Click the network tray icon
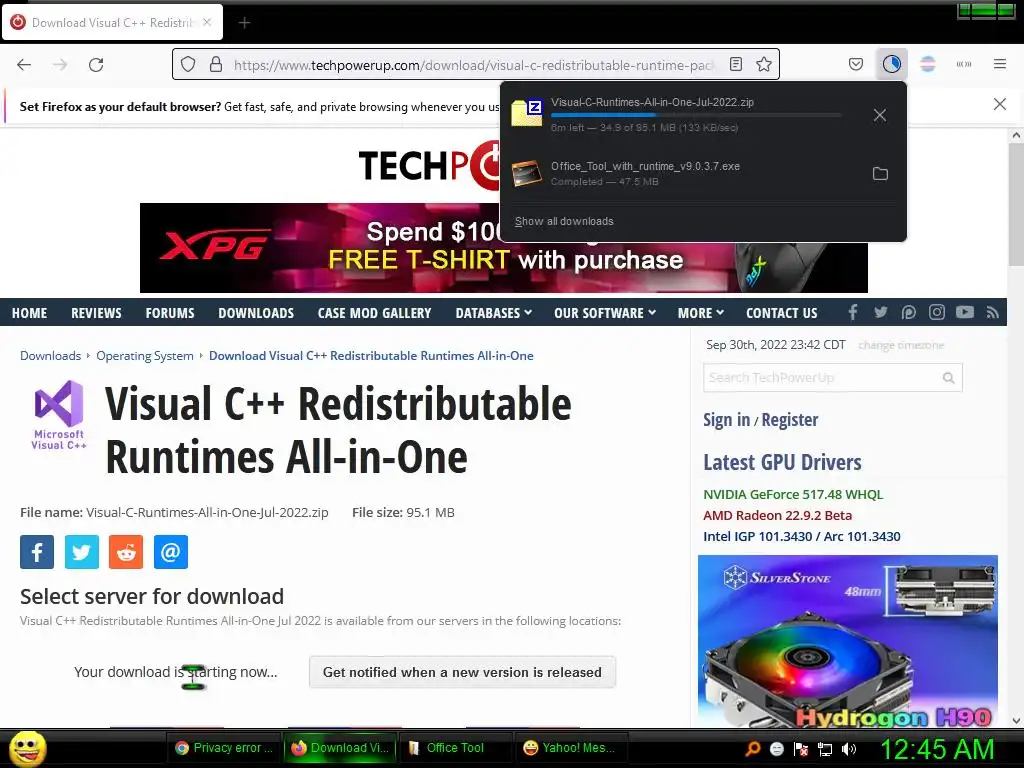 [825, 749]
